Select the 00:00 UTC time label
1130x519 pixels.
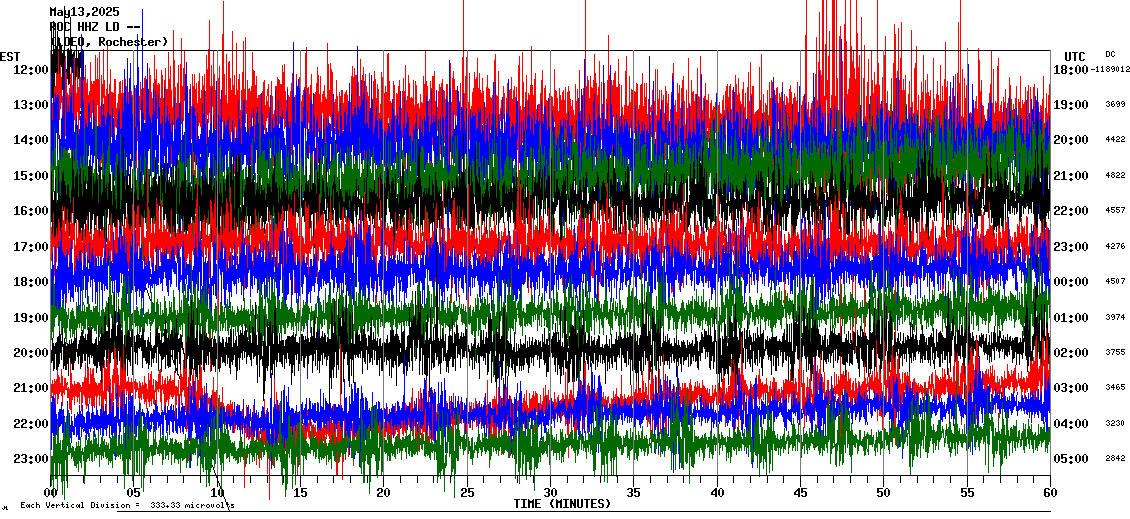1070,282
